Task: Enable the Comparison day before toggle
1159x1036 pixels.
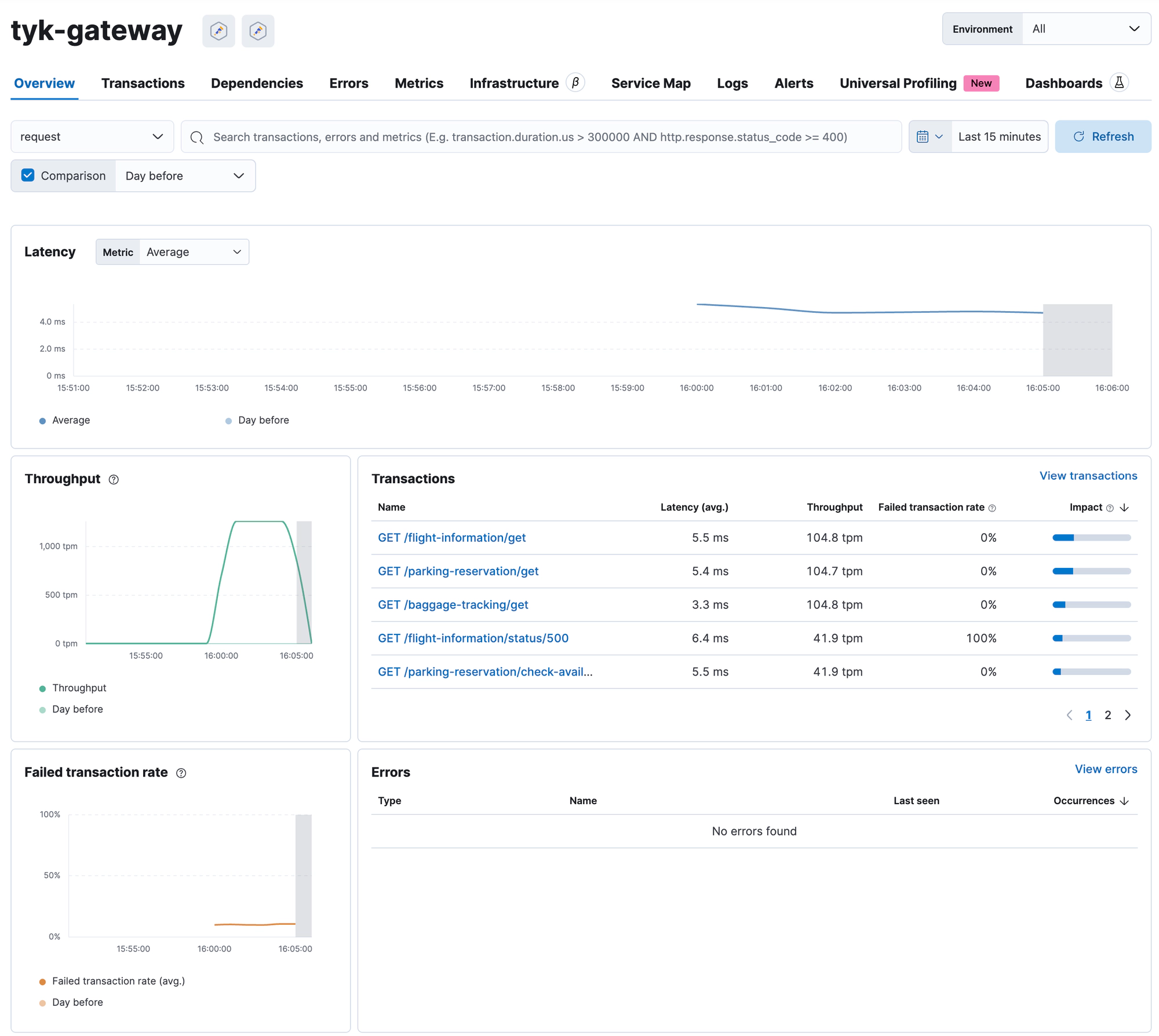Action: tap(27, 176)
